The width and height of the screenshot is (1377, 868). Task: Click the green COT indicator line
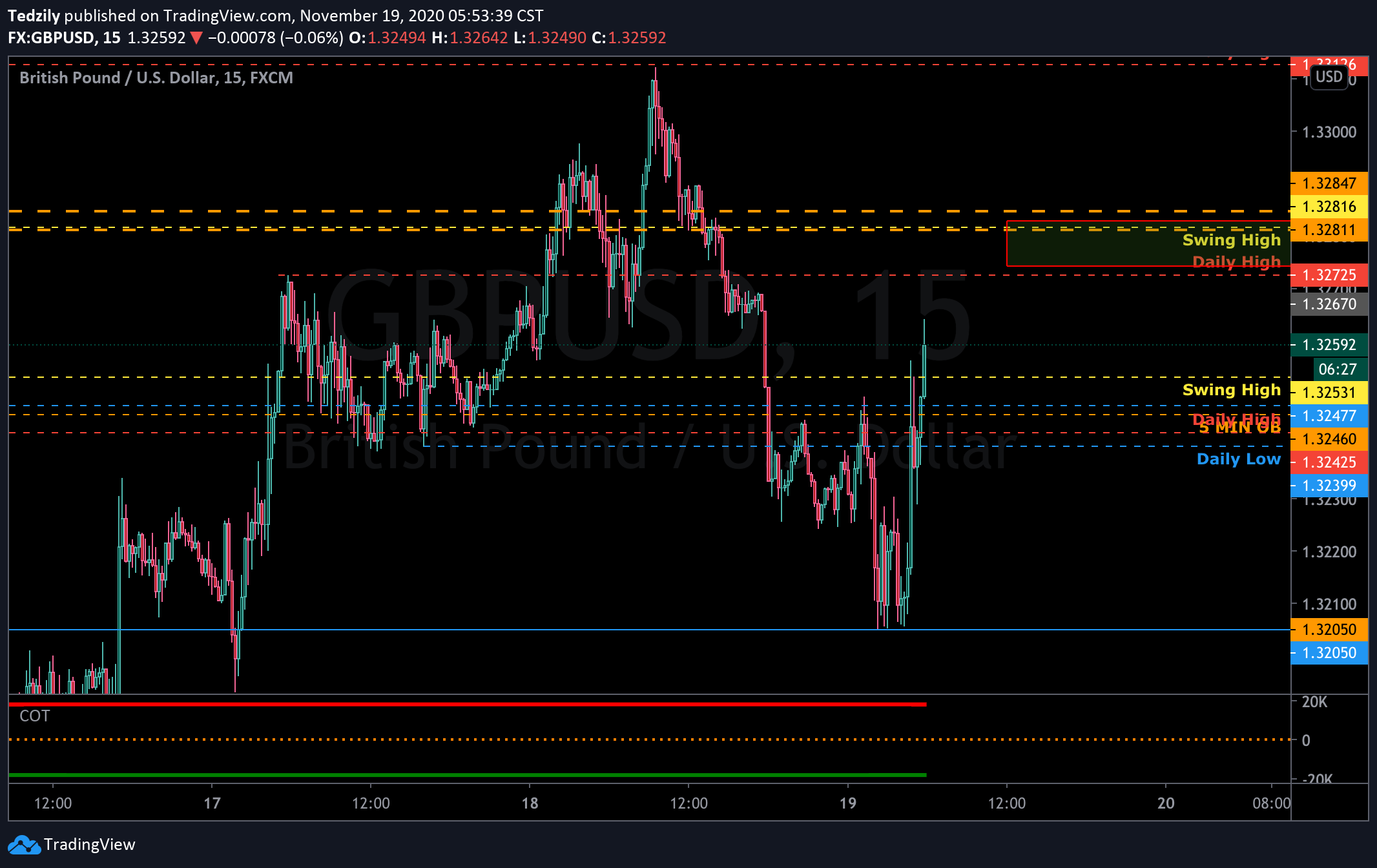coord(468,774)
